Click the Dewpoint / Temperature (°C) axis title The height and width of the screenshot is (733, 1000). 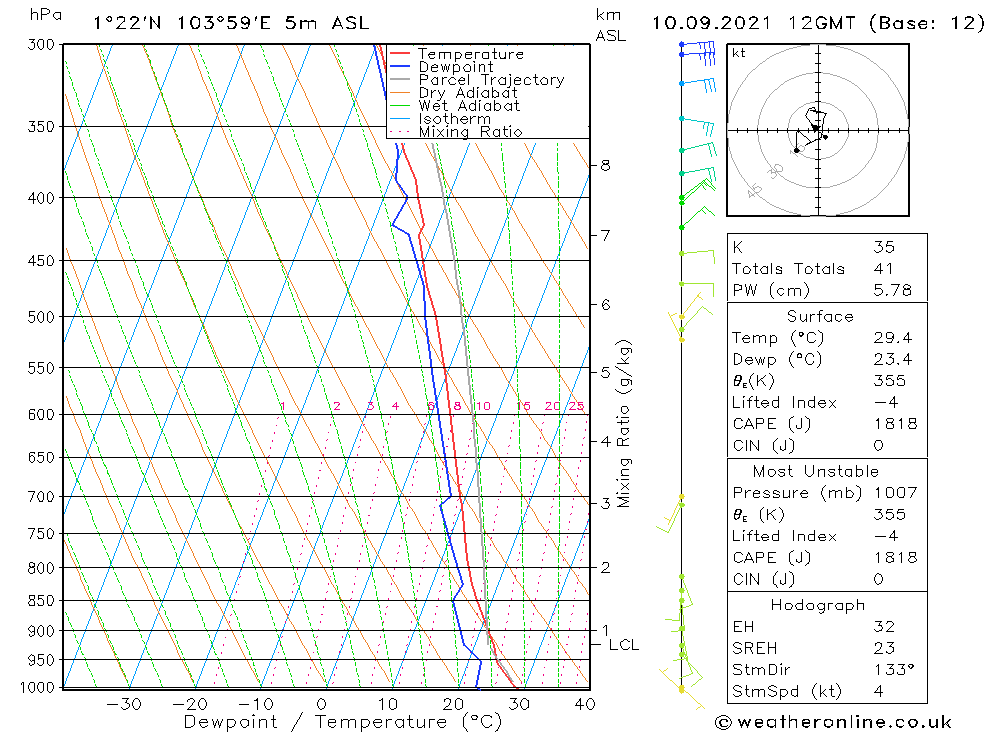pos(343,722)
